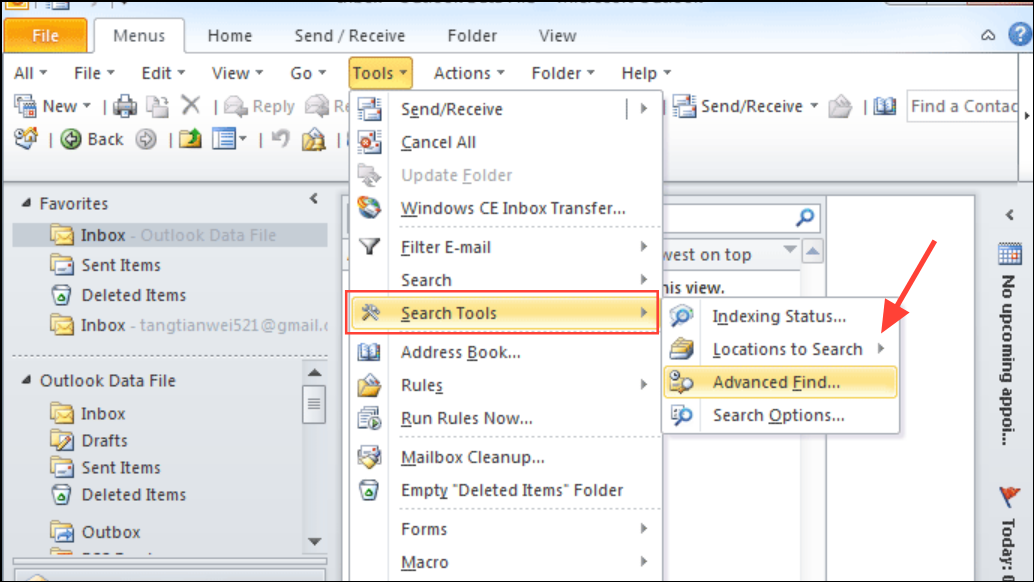Click the Back arrow icon
This screenshot has width=1034, height=582.
click(71, 139)
